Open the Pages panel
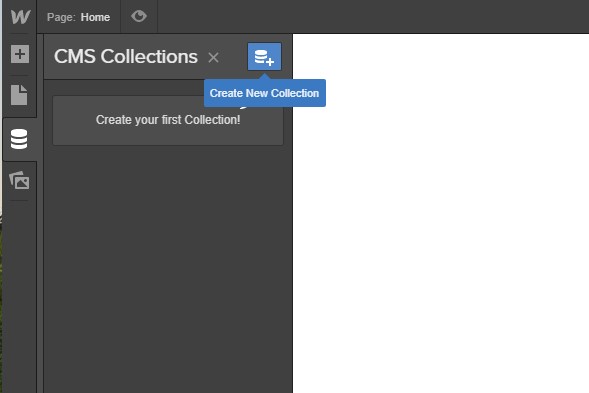The height and width of the screenshot is (393, 589). click(x=19, y=95)
